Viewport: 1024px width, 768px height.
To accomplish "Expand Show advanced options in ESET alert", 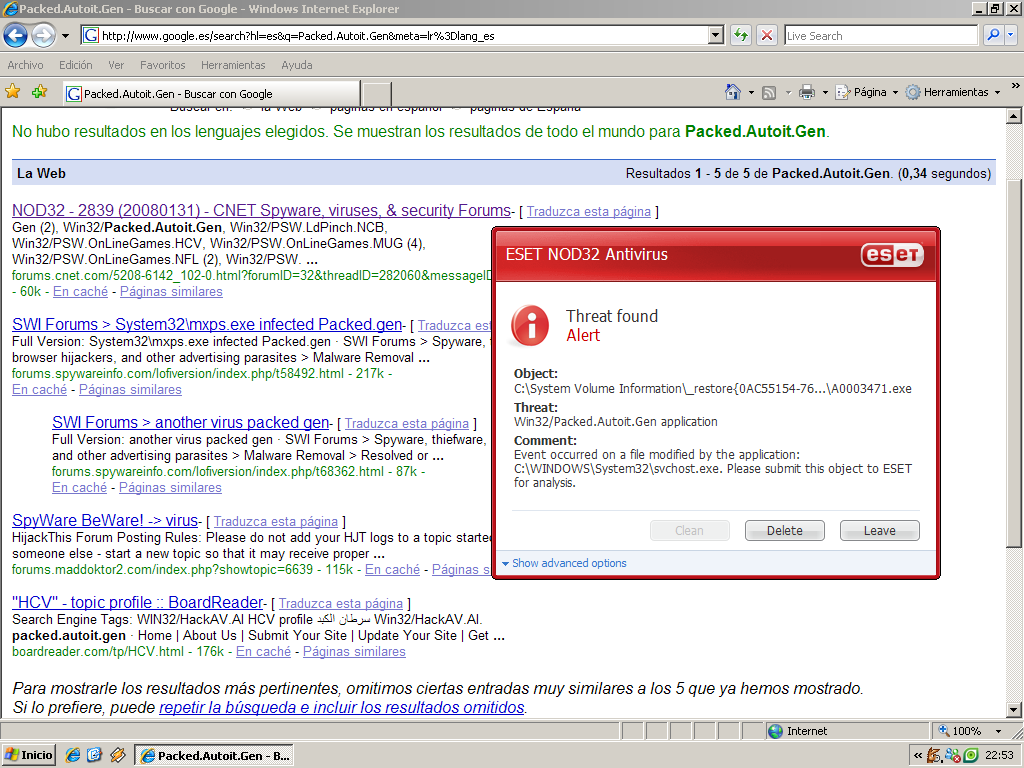I will [x=565, y=563].
